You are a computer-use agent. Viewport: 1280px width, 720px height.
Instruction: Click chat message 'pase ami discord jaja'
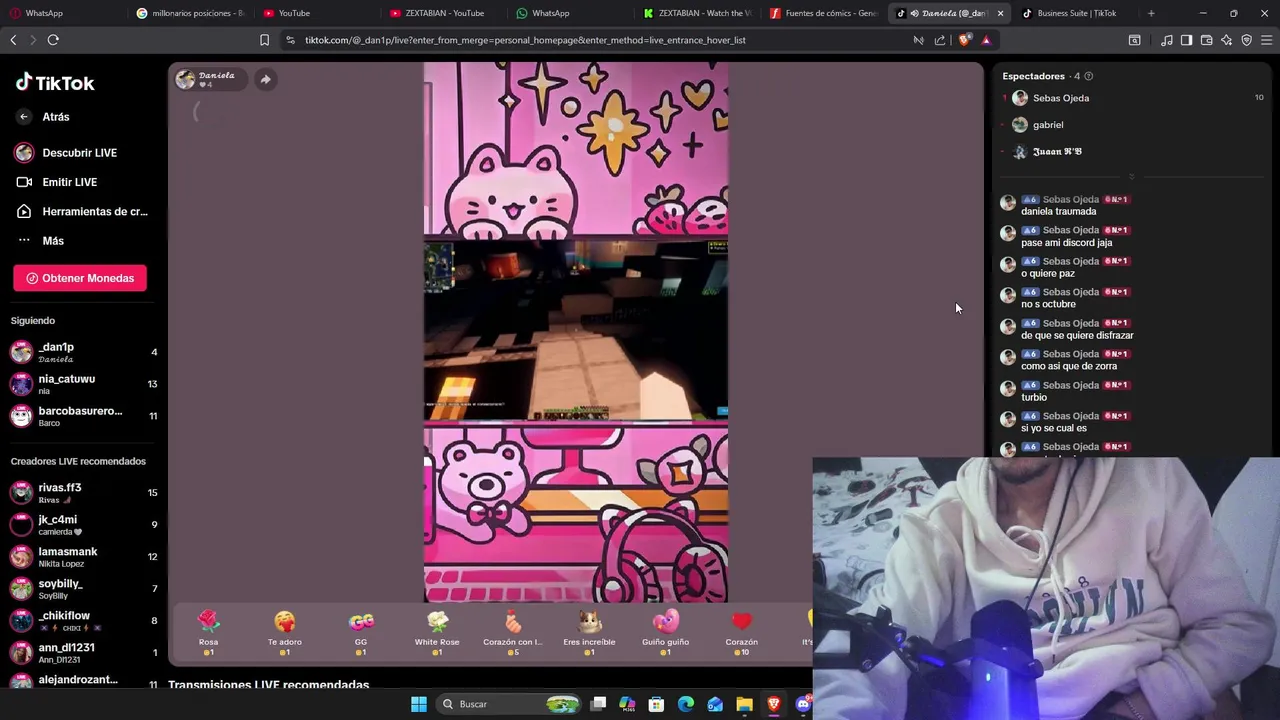coord(1066,243)
